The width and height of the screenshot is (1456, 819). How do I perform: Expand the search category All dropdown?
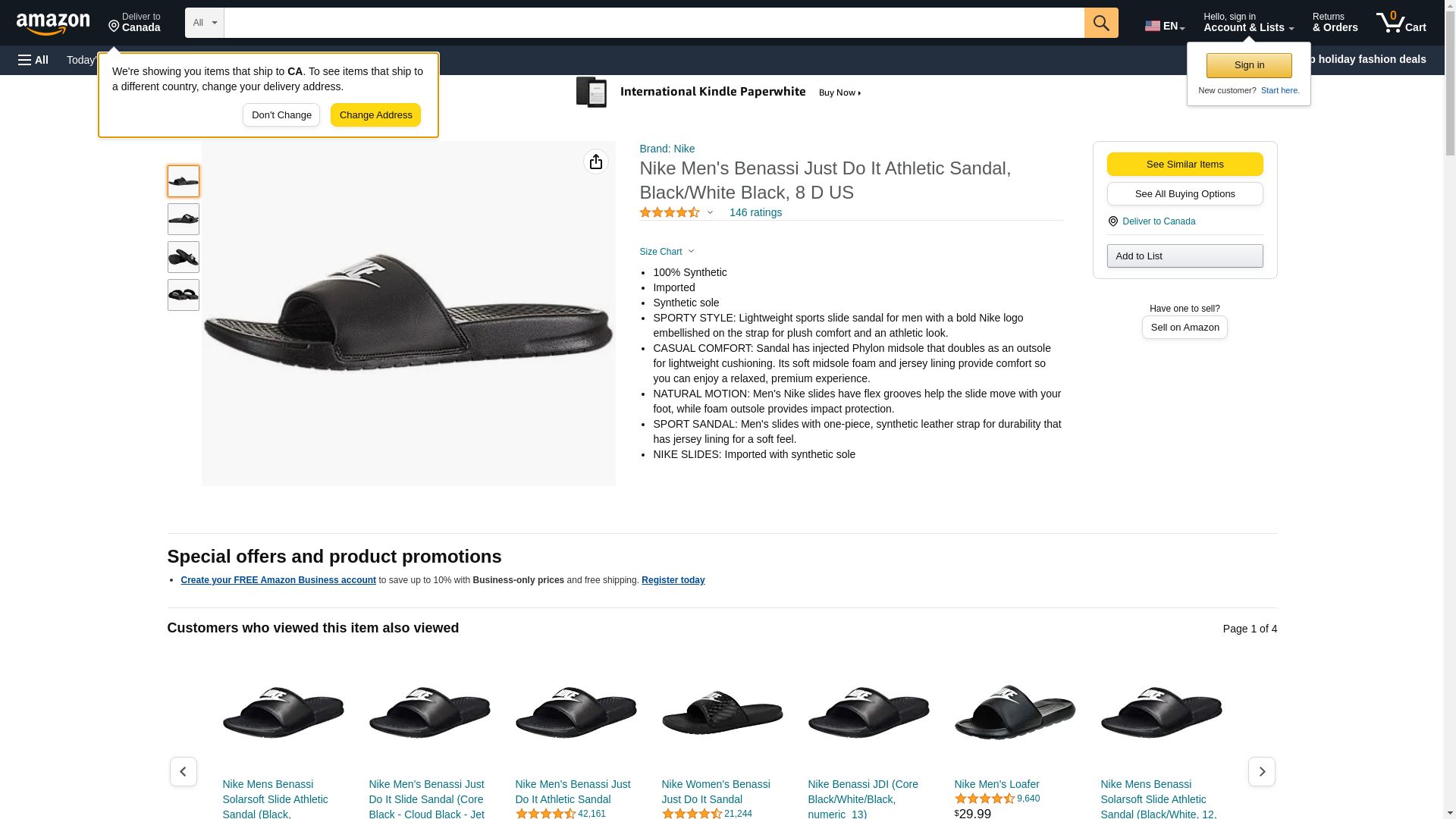point(205,23)
